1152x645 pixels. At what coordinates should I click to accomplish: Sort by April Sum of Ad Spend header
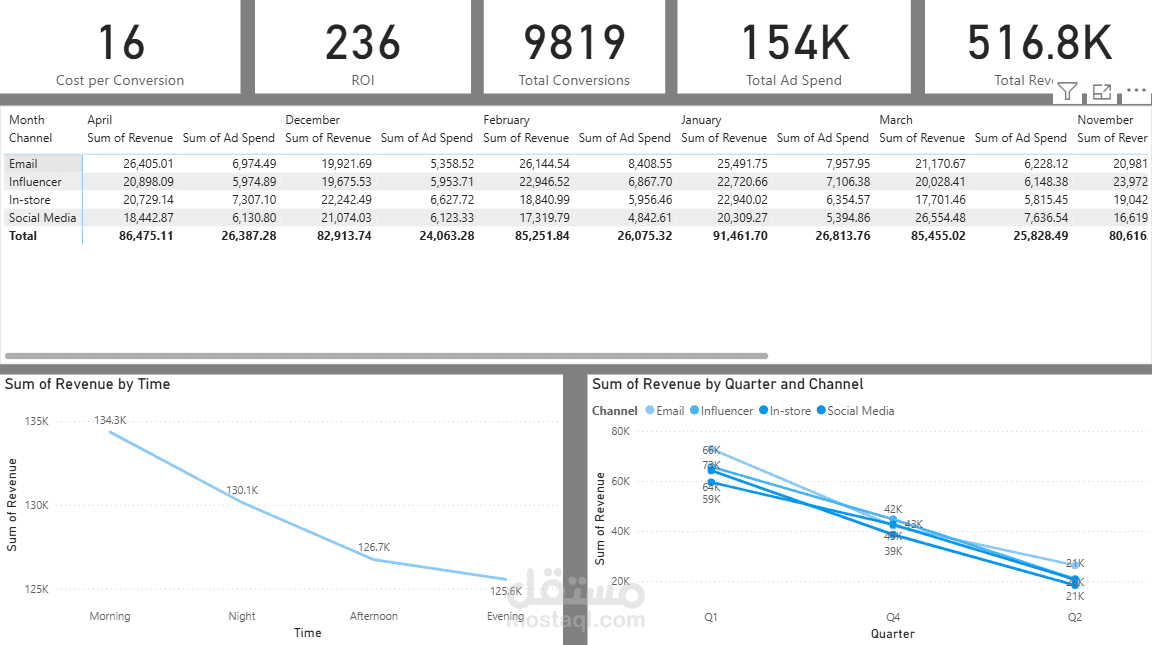coord(228,137)
